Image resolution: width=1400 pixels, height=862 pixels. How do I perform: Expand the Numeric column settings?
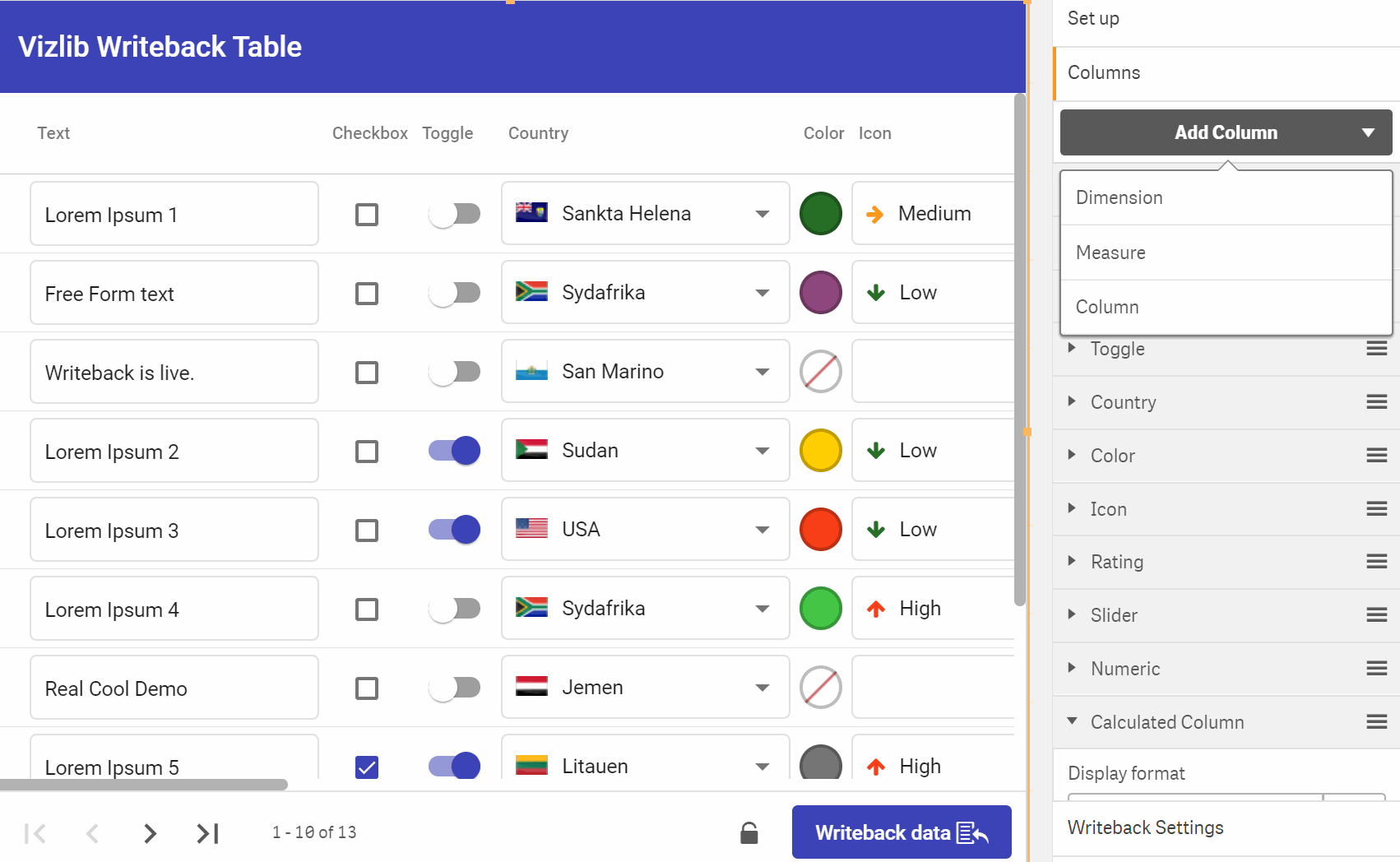pyautogui.click(x=1072, y=668)
